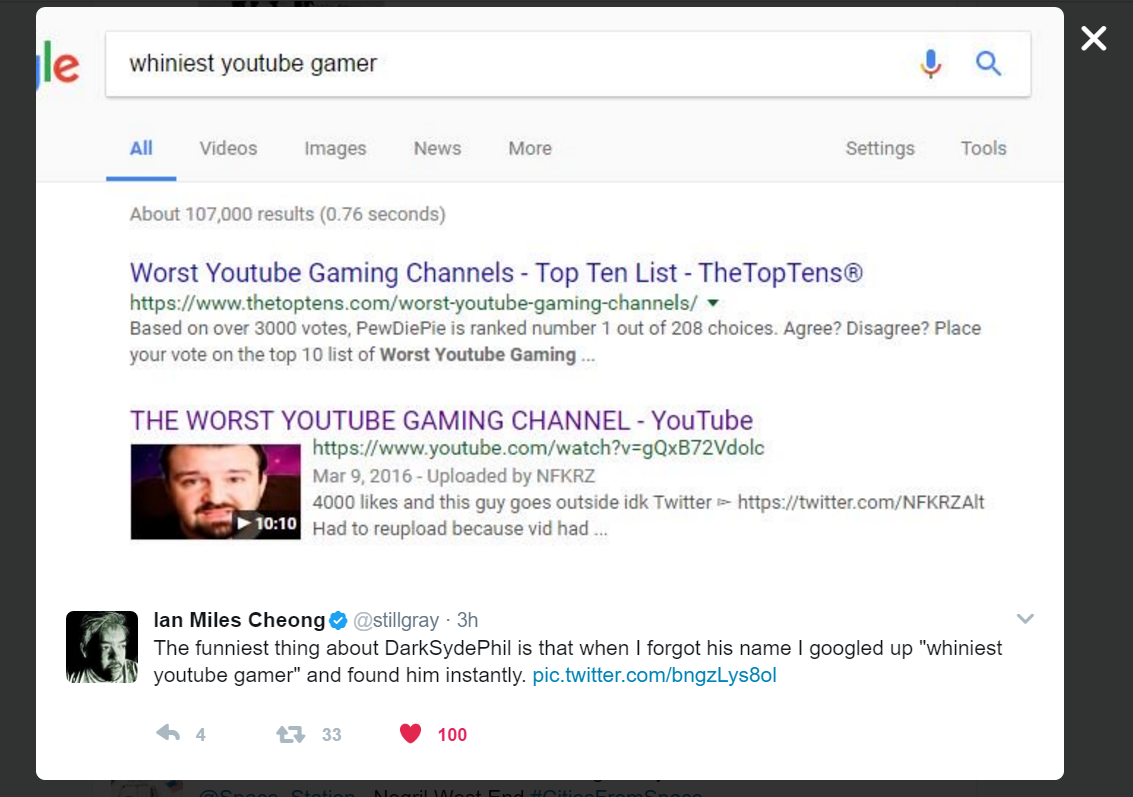Screen dimensions: 1133x797
Task: Click 'About 107,000 results (0.76 seconds)' text
Action: pos(288,214)
